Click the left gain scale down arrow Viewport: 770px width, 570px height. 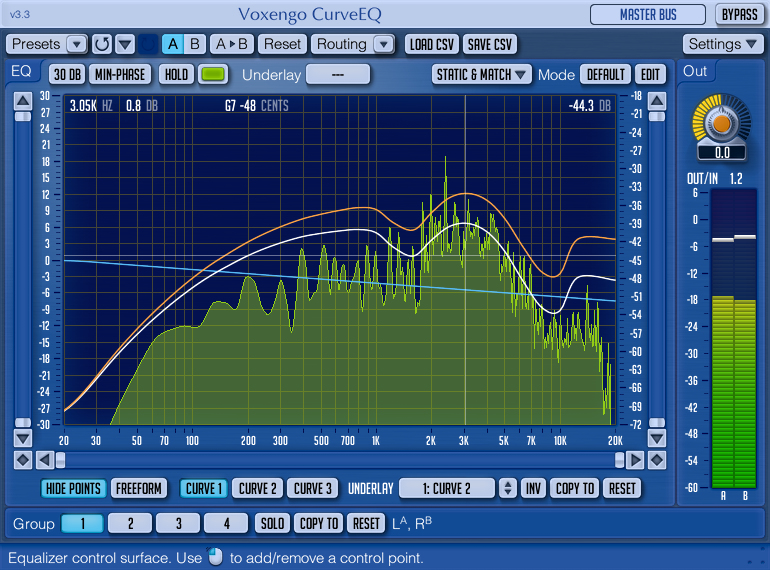[23, 438]
